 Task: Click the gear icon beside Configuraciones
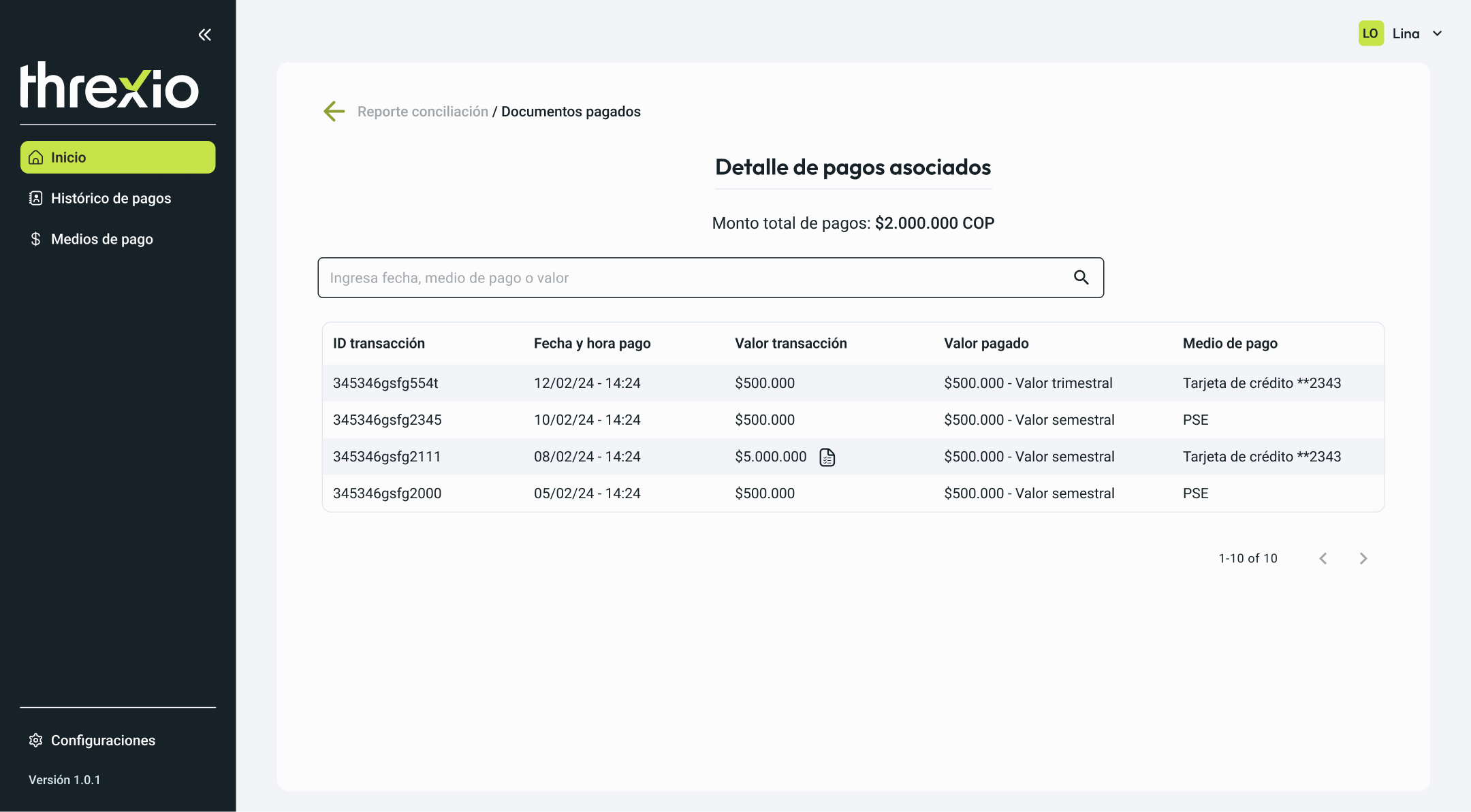point(36,740)
